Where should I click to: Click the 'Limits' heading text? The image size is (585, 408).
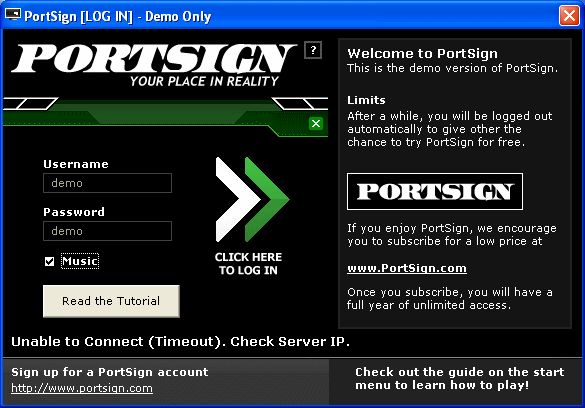(366, 100)
